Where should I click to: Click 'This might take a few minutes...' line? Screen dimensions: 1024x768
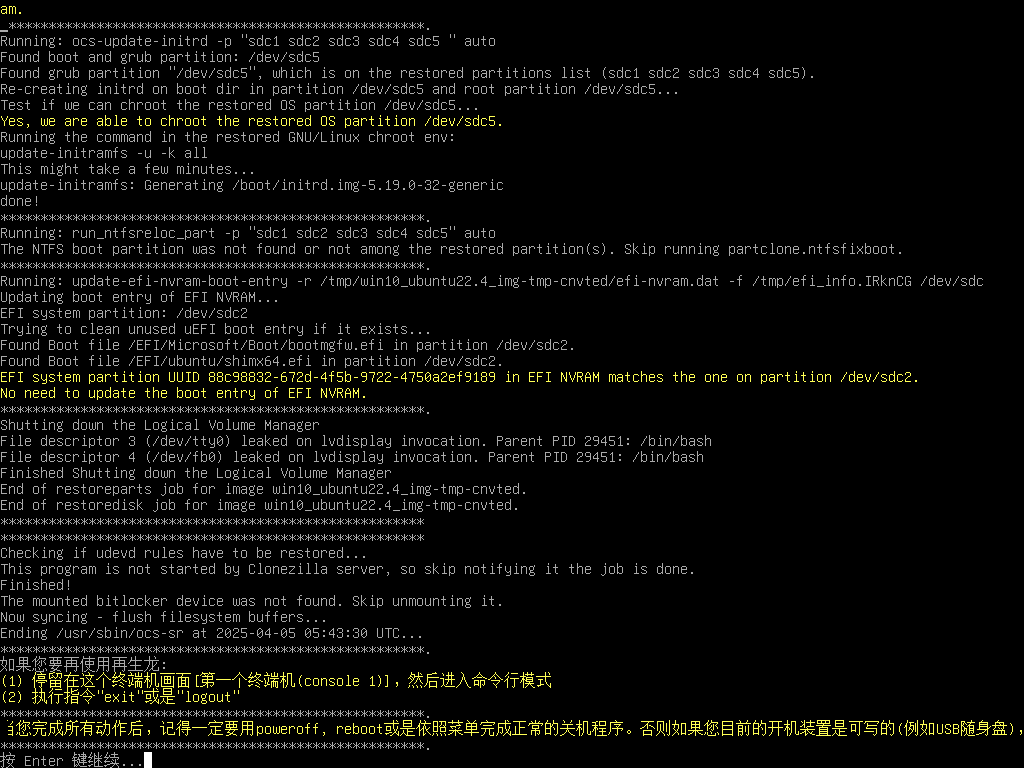pos(128,169)
